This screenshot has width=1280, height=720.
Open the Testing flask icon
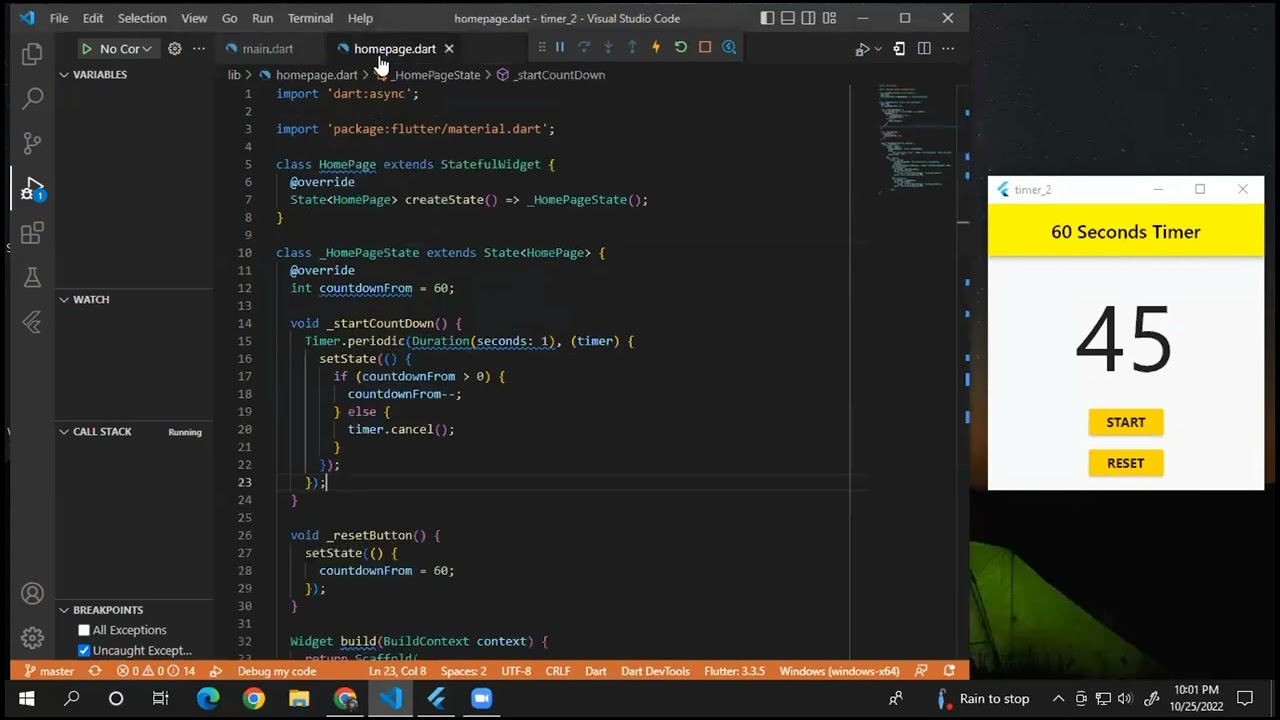click(x=32, y=277)
